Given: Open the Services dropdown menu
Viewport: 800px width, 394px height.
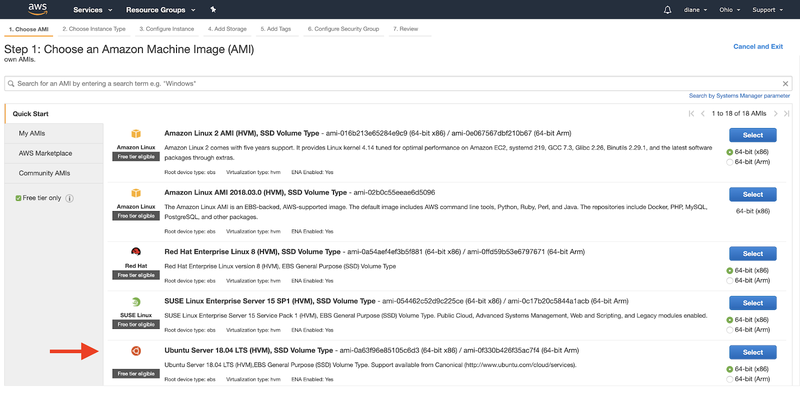Looking at the screenshot, I should point(92,10).
